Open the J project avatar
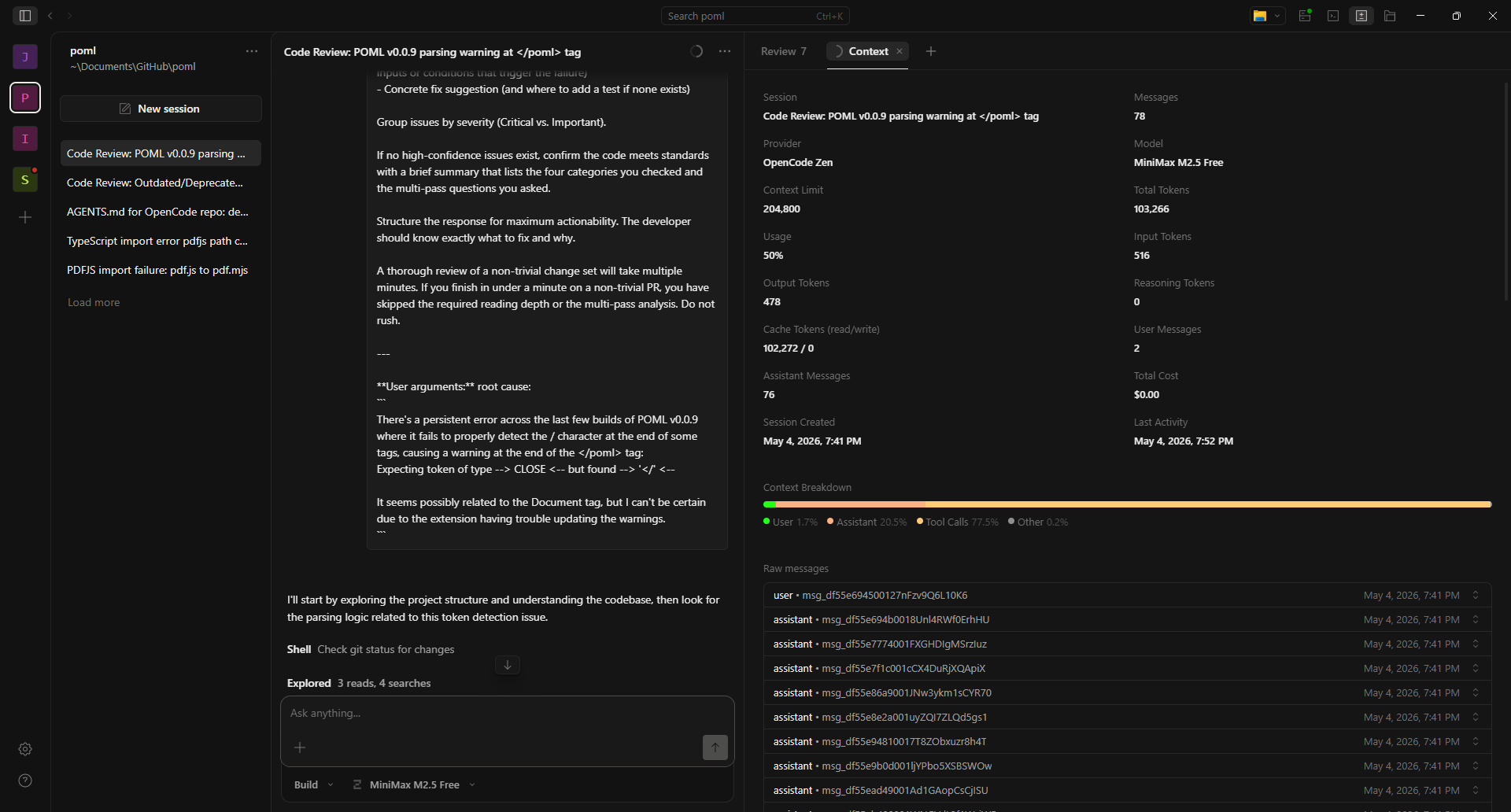 pyautogui.click(x=25, y=57)
